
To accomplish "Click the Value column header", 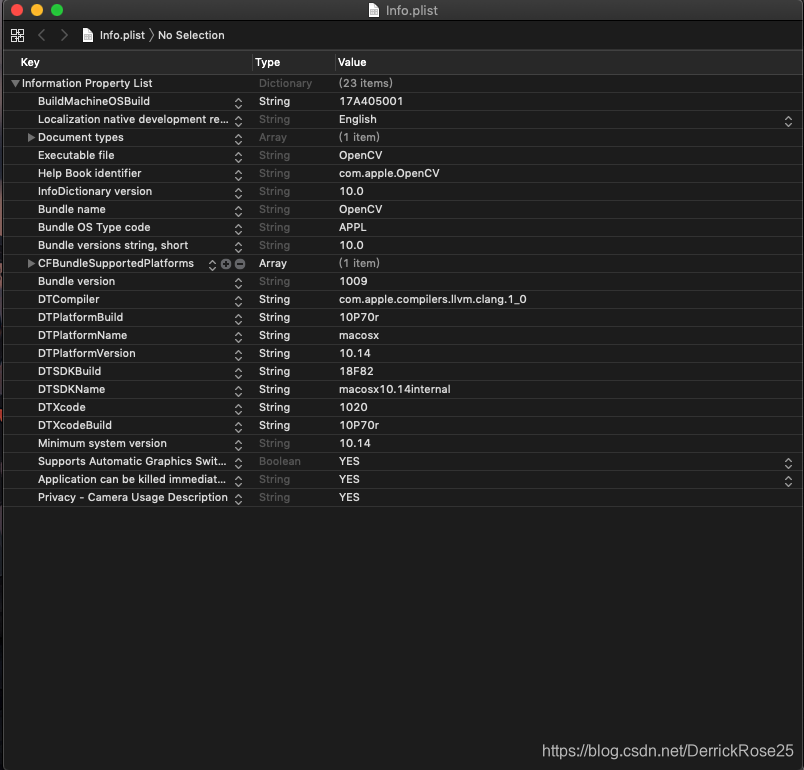I will [352, 62].
